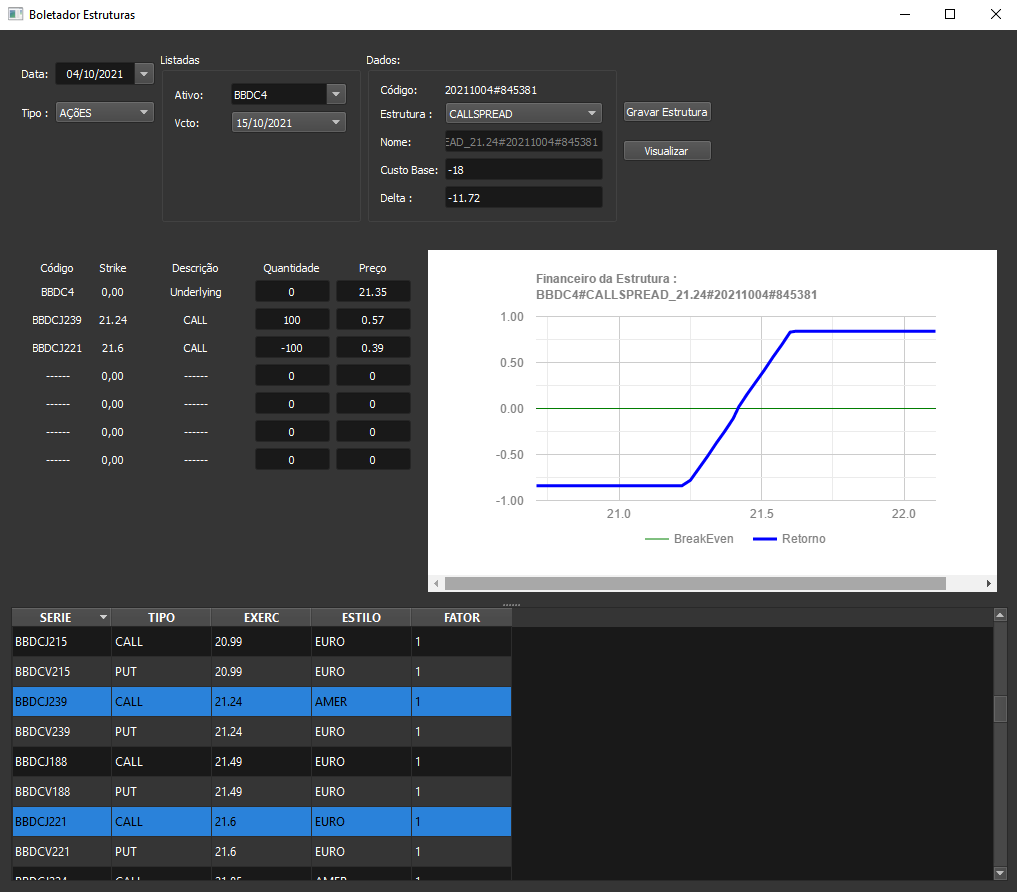
Task: Click the table scroll up arrow
Action: (1000, 614)
